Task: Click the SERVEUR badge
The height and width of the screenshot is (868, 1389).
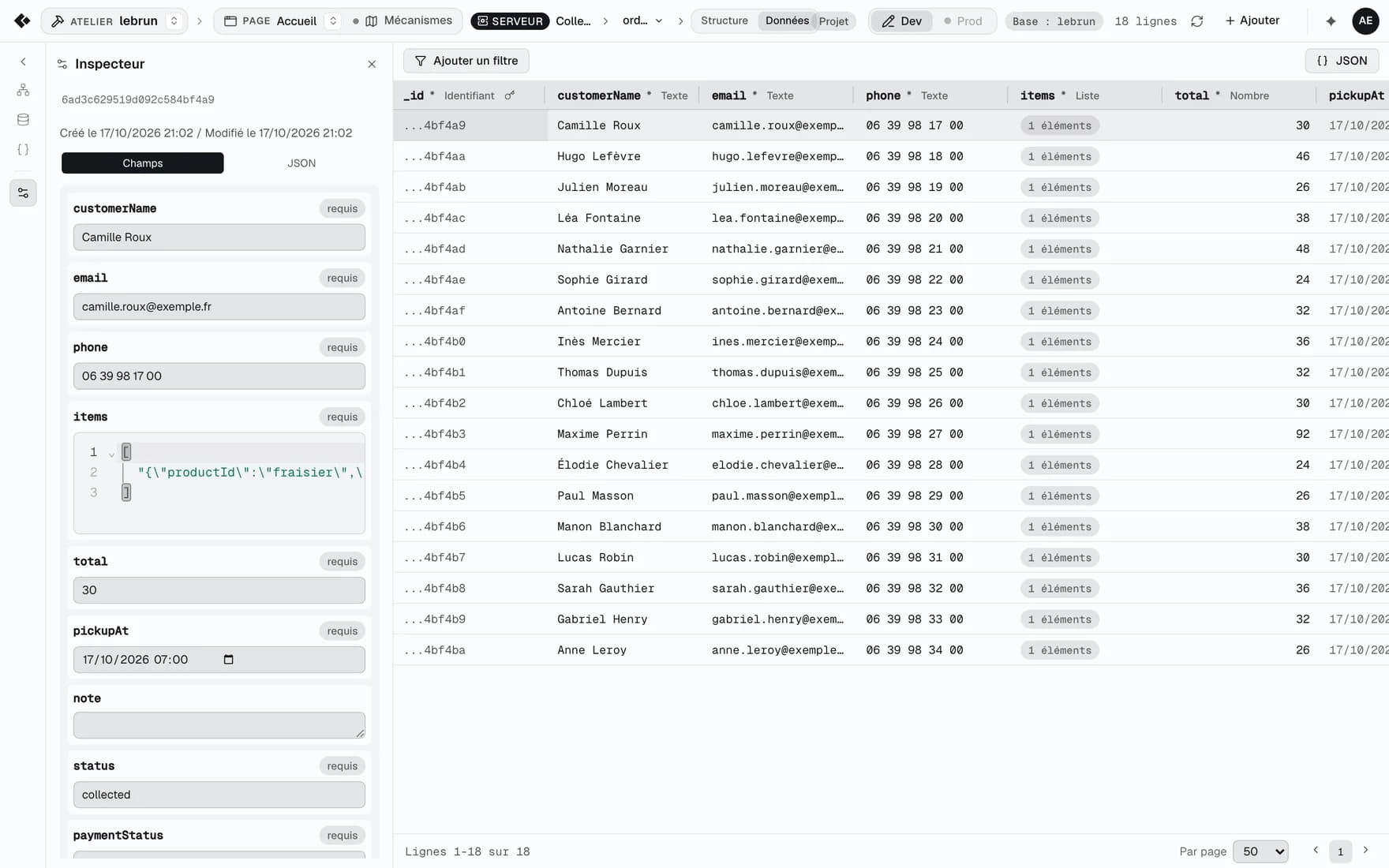Action: [x=510, y=21]
